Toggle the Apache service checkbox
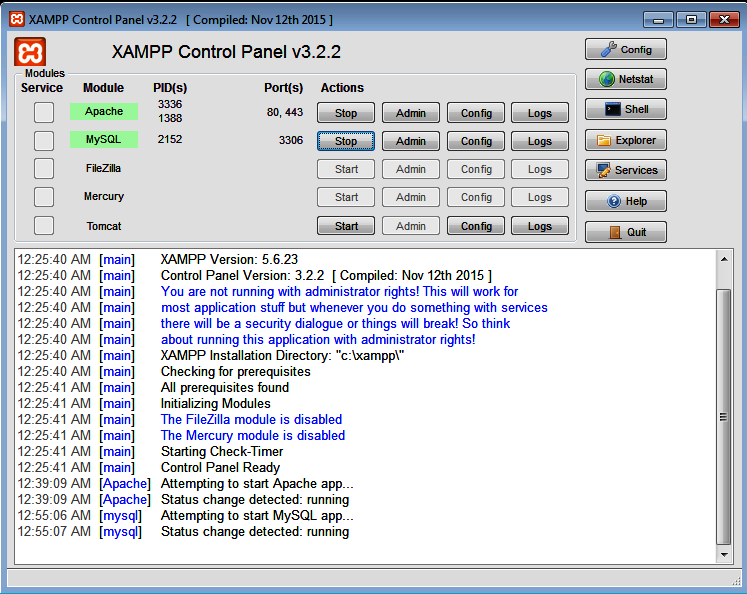 [x=44, y=112]
